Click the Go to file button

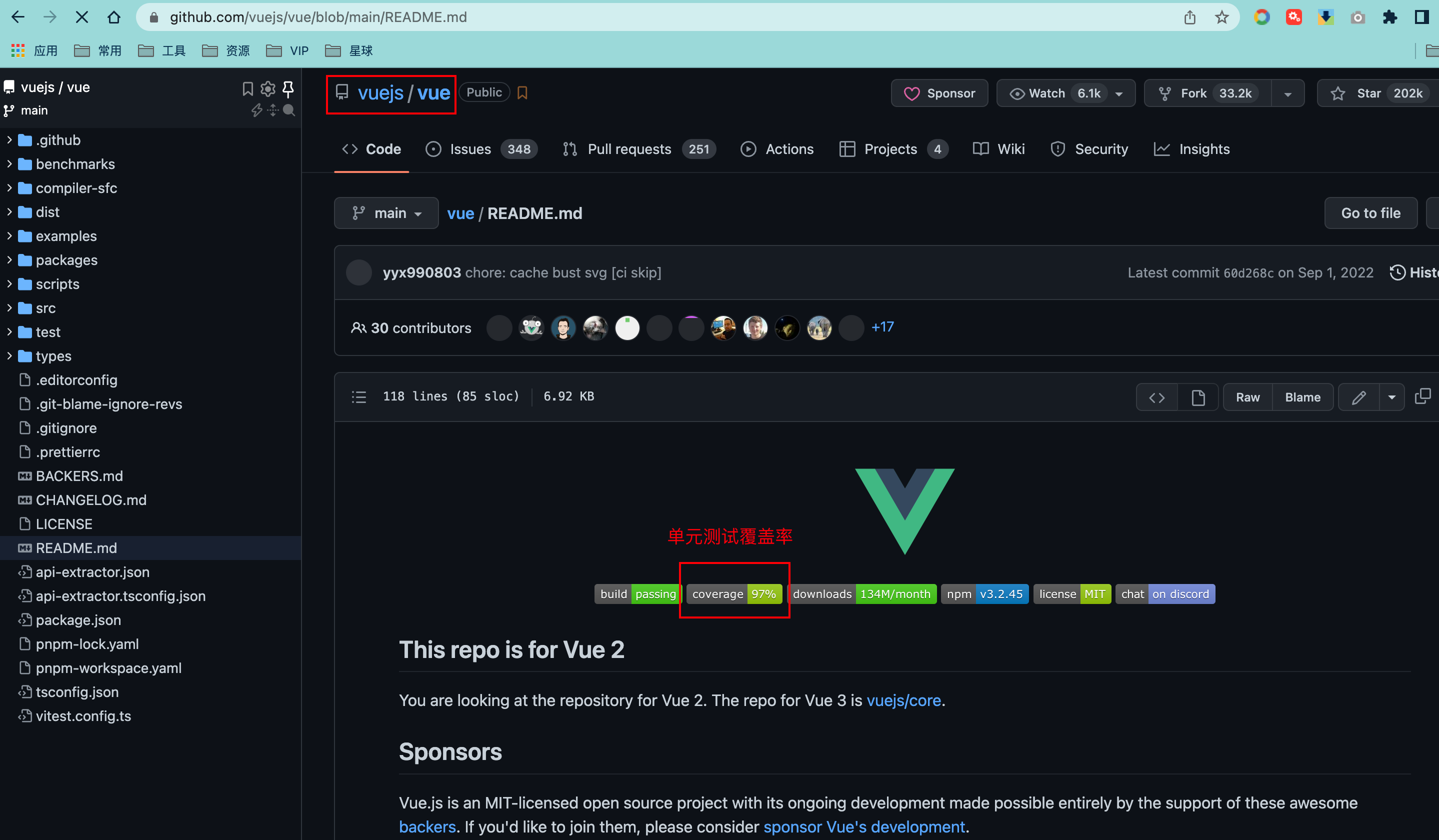pos(1370,213)
